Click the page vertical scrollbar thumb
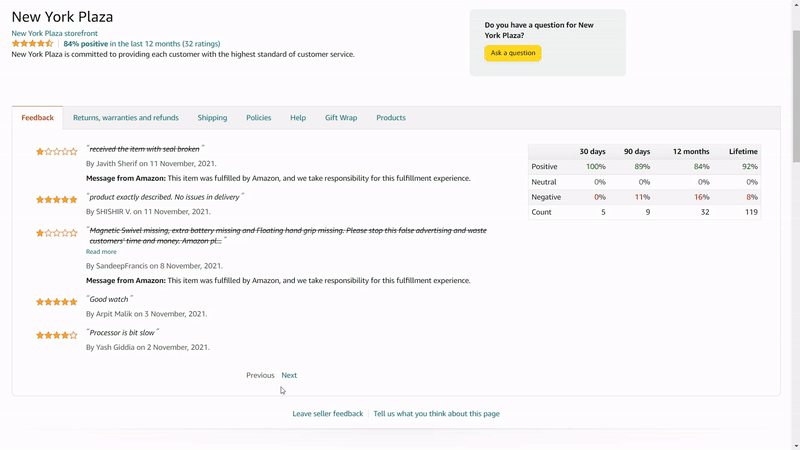 point(795,97)
